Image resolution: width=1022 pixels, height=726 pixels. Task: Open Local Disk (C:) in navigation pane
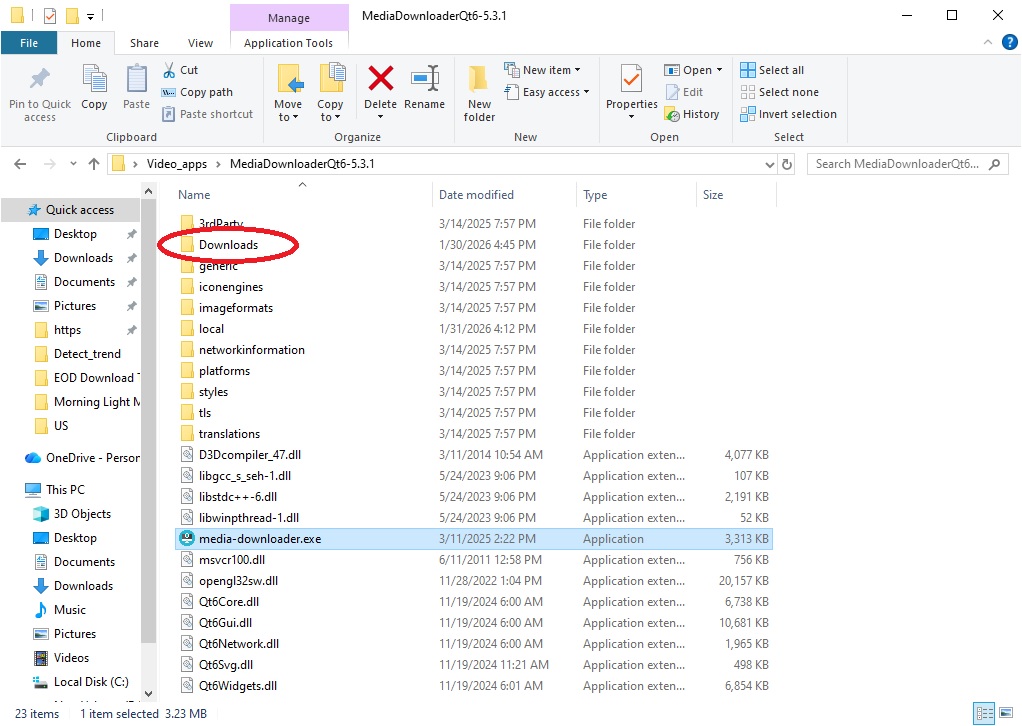91,682
